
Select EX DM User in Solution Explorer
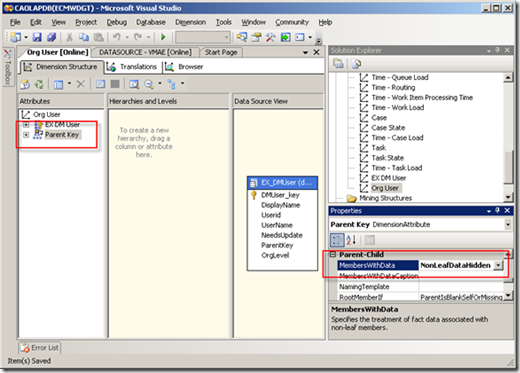click(x=388, y=178)
